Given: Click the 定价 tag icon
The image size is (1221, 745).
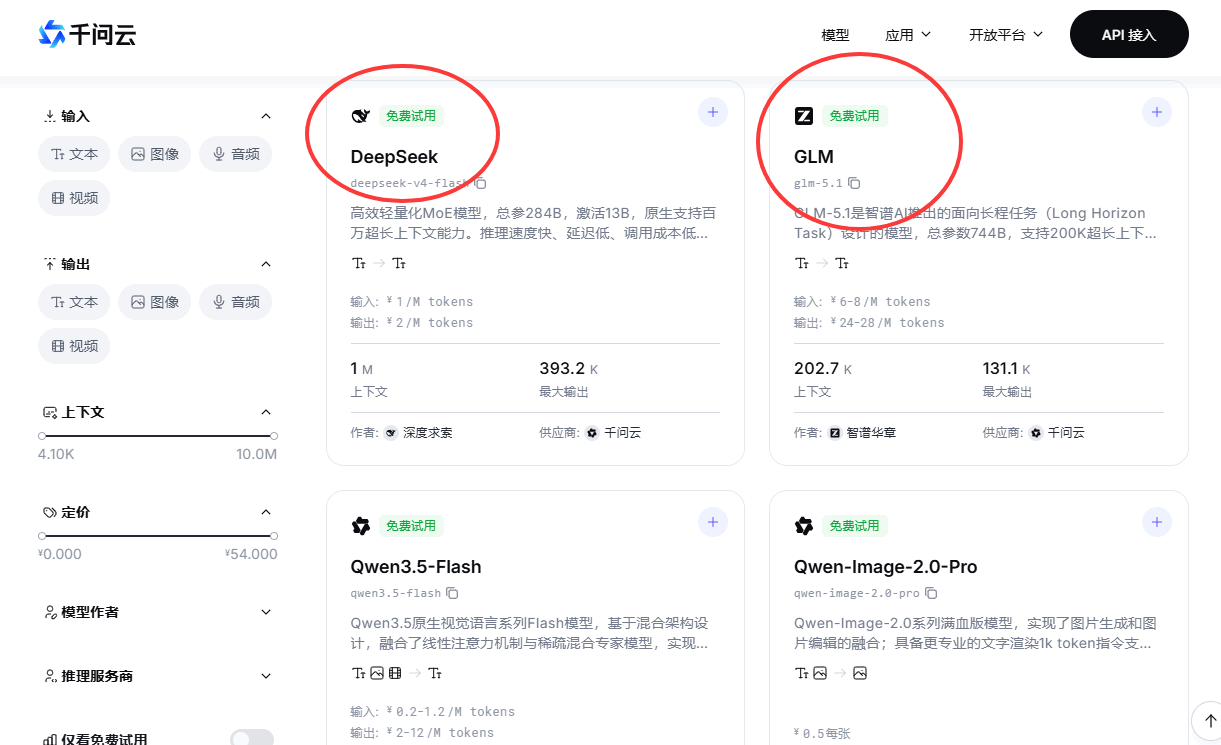Looking at the screenshot, I should click(x=50, y=512).
